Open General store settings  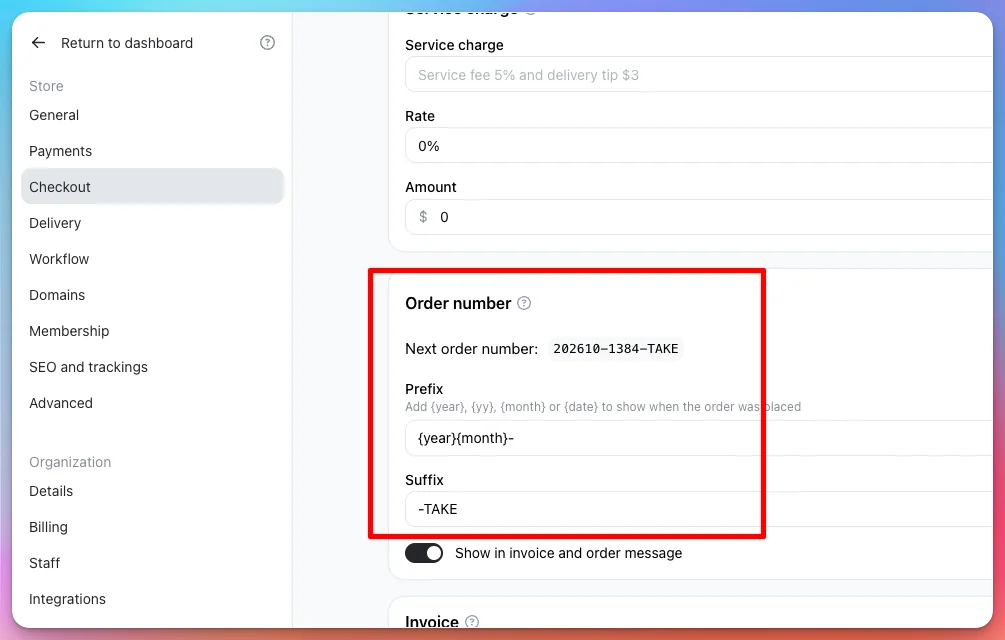tap(54, 115)
